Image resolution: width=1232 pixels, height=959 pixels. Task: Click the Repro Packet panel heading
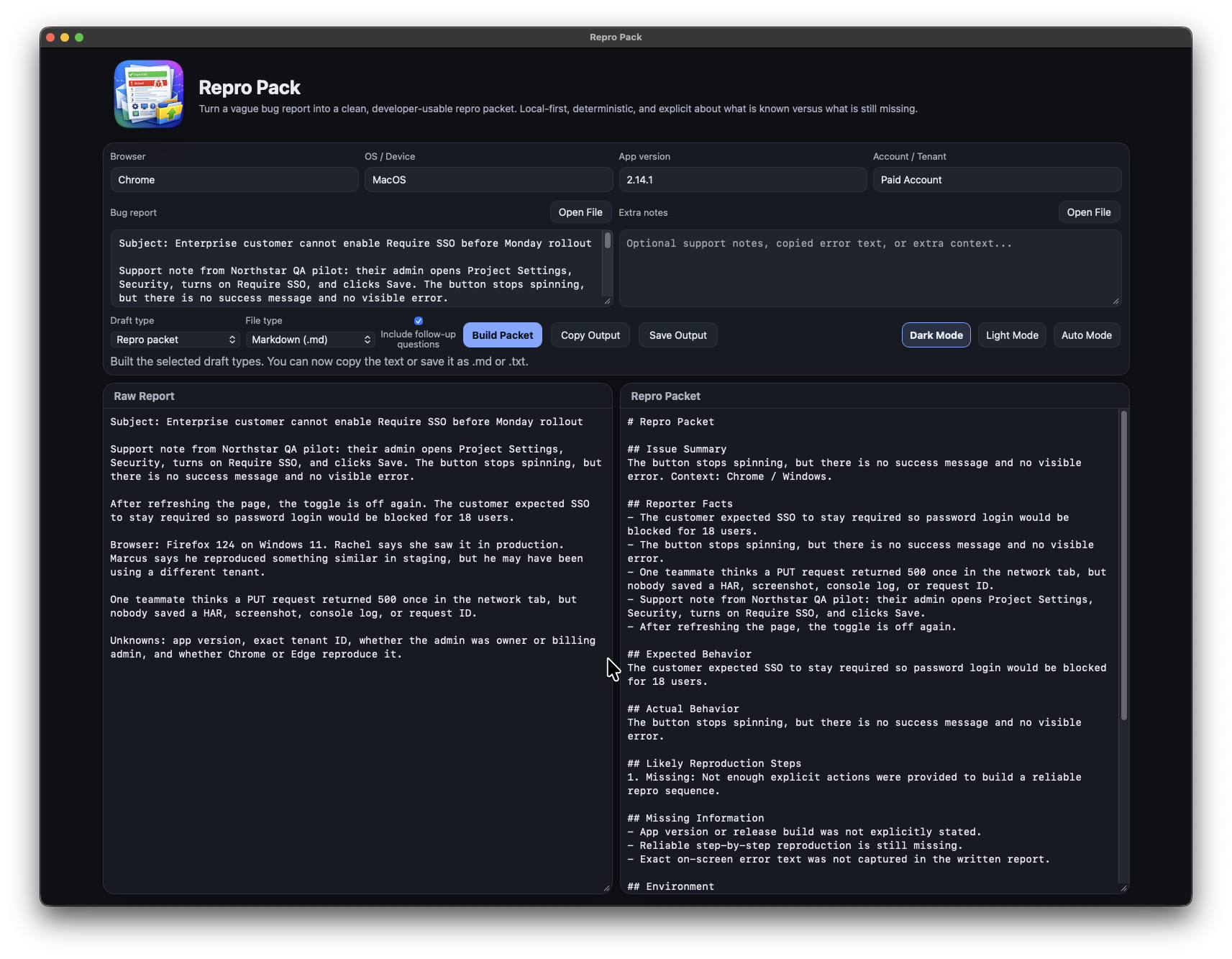tap(665, 396)
